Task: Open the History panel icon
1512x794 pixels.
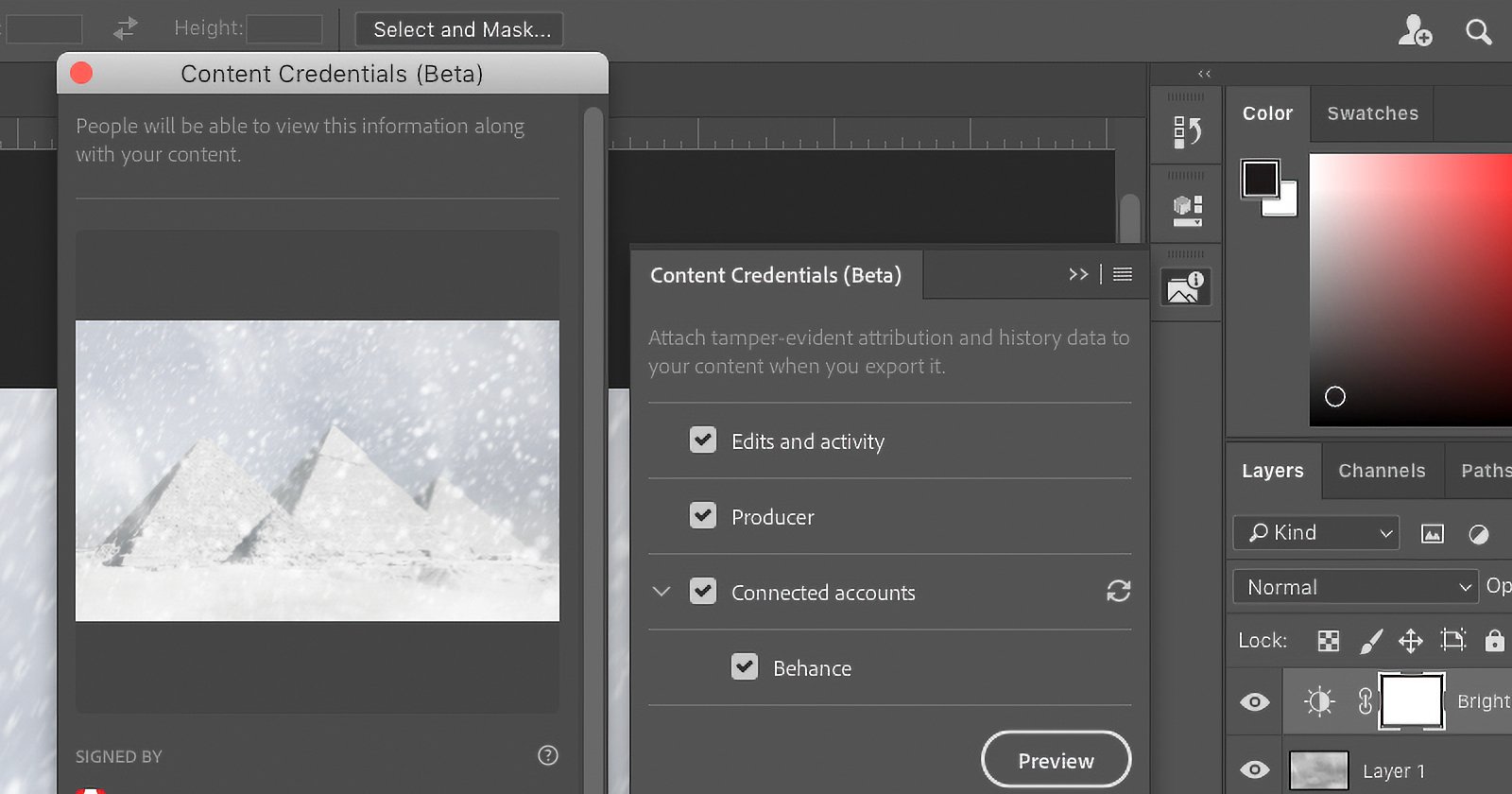Action: [x=1186, y=131]
